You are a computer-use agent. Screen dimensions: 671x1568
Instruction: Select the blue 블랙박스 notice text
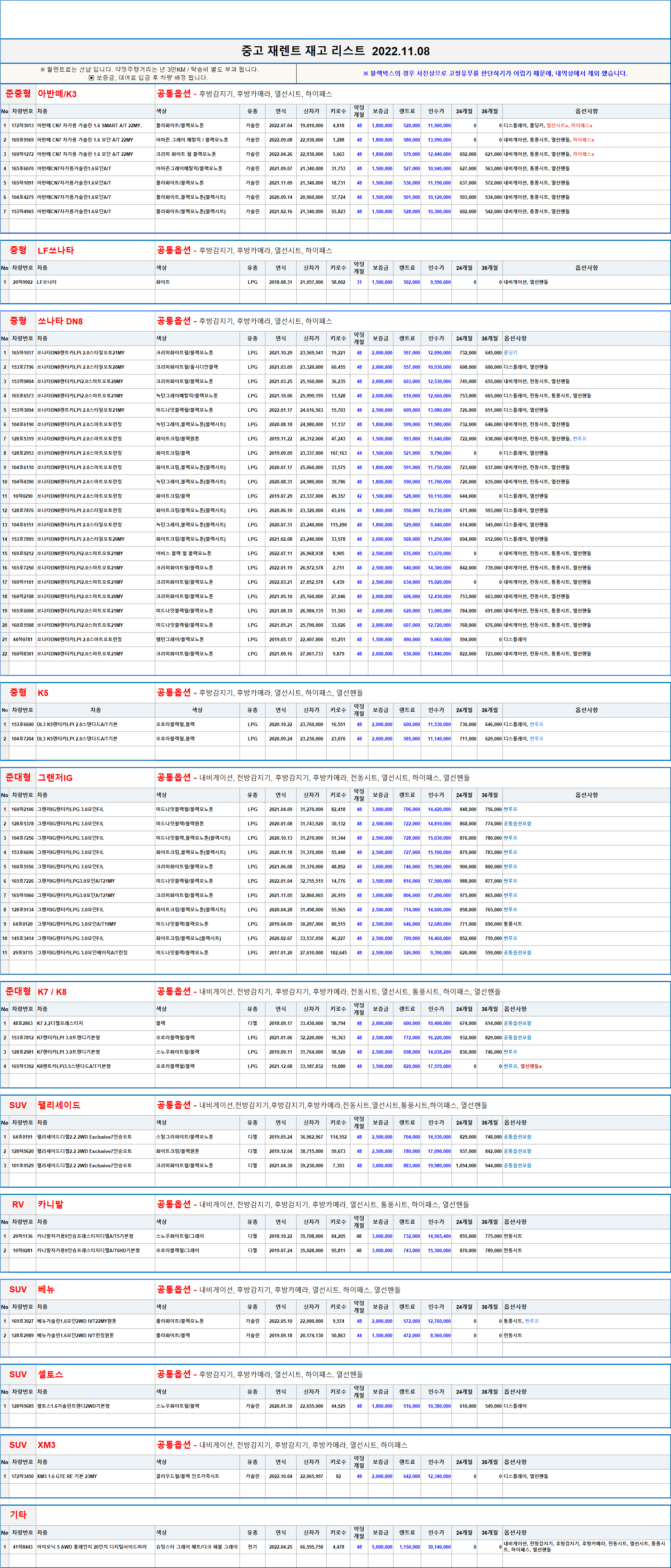click(x=495, y=74)
